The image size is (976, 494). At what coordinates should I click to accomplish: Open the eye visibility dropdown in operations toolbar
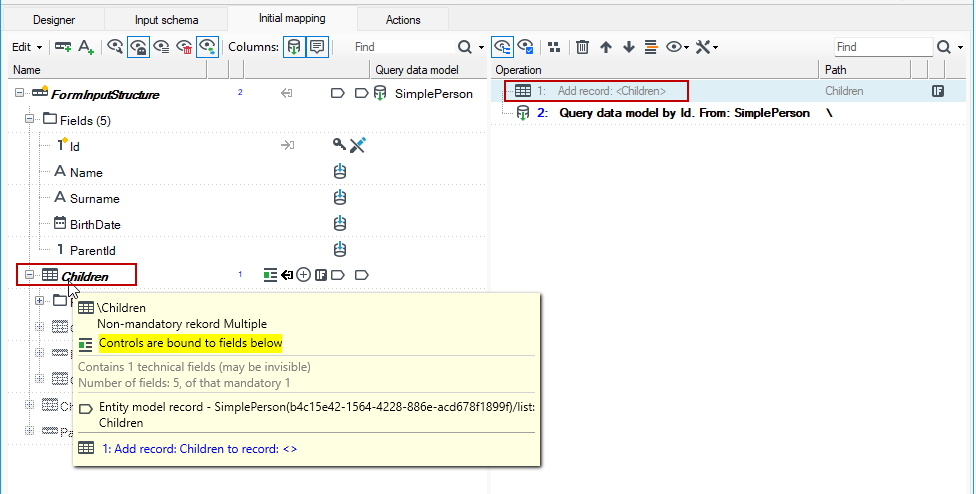coord(677,47)
